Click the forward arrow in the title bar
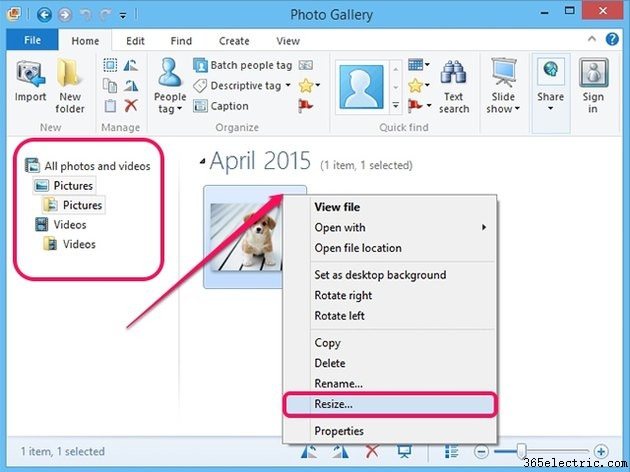 64,15
